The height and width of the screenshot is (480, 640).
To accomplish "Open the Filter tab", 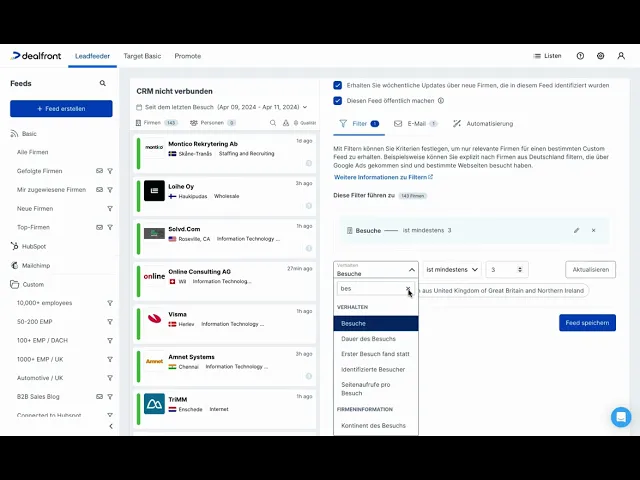I will [359, 124].
